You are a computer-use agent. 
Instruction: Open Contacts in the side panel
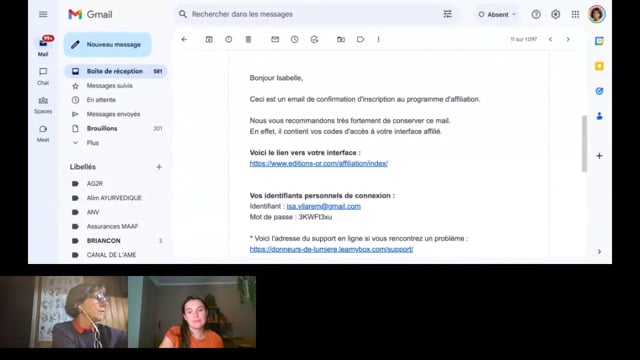click(599, 116)
